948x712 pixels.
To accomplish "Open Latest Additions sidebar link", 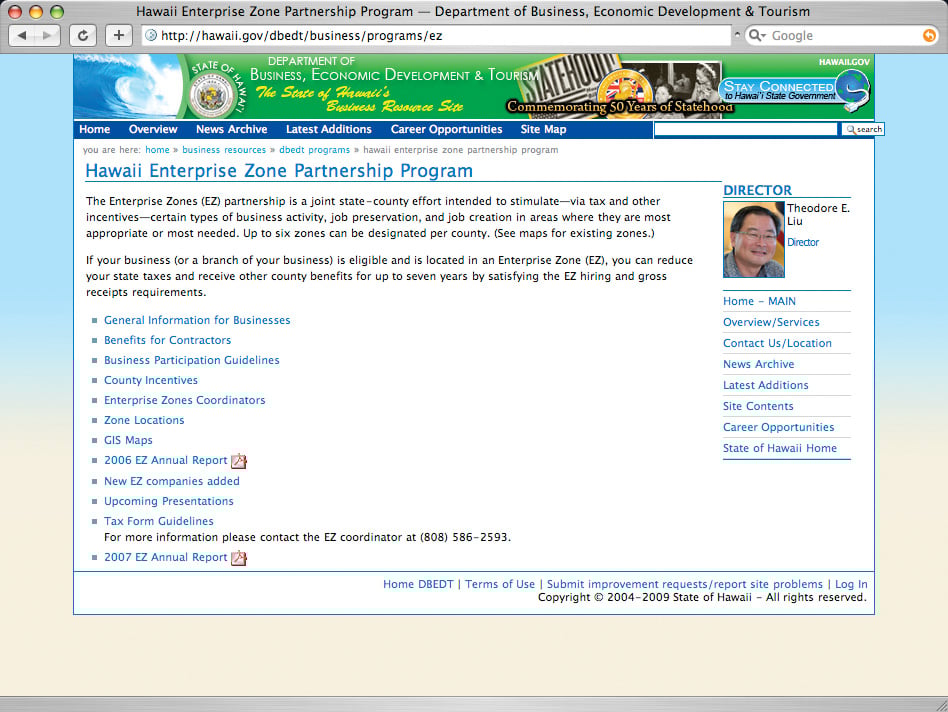I will 766,385.
